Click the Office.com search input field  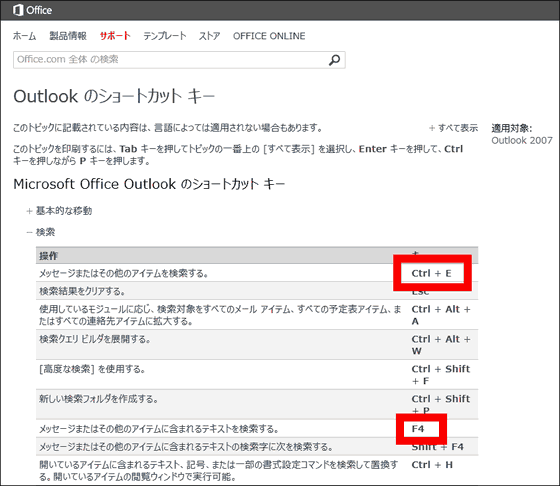click(179, 60)
